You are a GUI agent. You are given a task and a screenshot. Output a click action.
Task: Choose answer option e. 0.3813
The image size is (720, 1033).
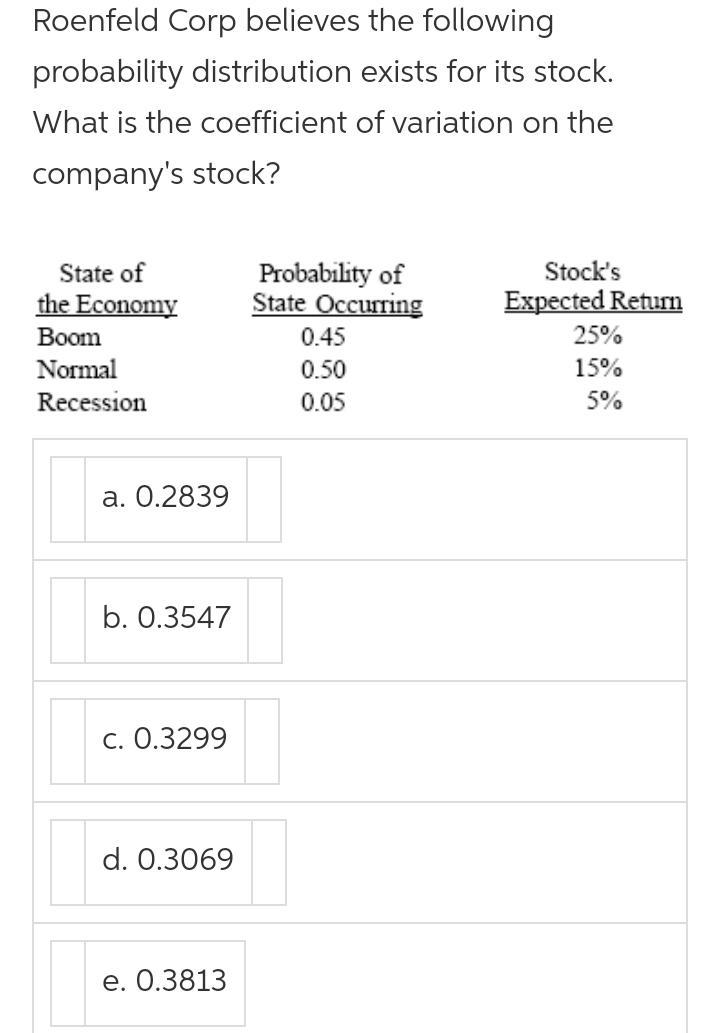(165, 981)
